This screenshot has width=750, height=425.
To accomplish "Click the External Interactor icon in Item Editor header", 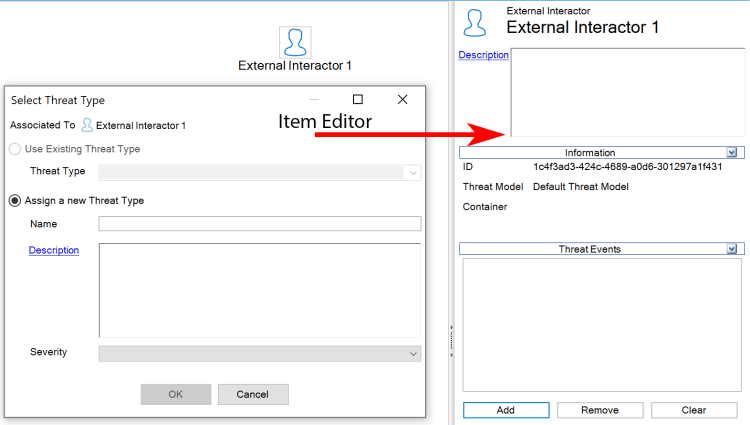I will (476, 21).
